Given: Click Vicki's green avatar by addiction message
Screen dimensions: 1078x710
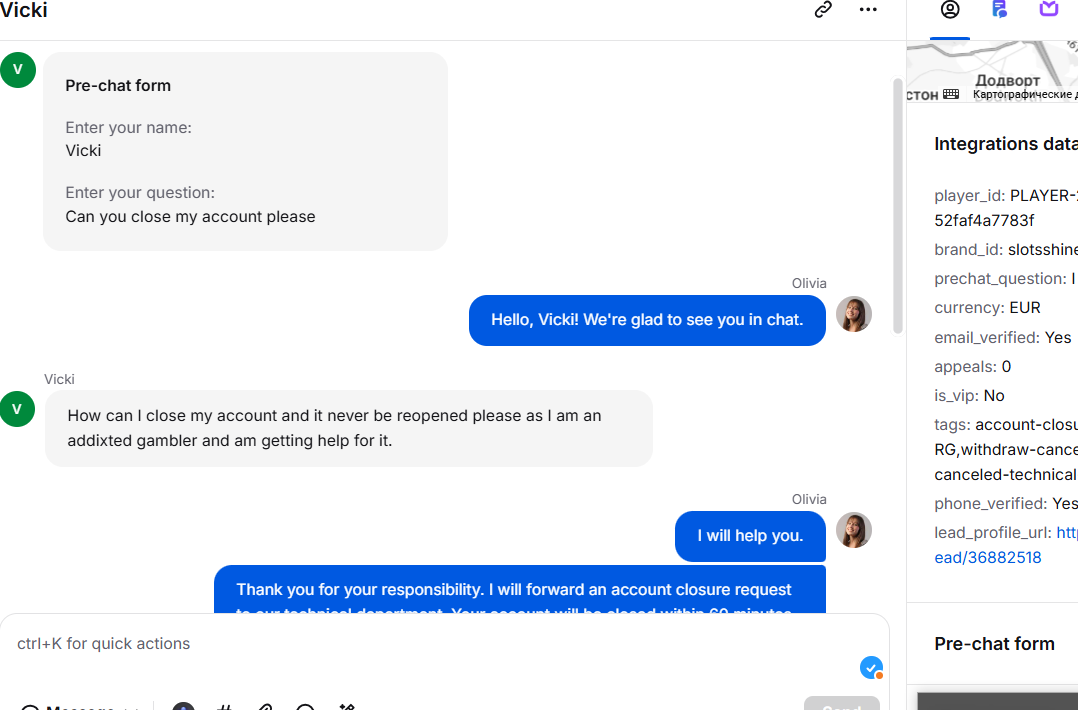Looking at the screenshot, I should point(17,409).
